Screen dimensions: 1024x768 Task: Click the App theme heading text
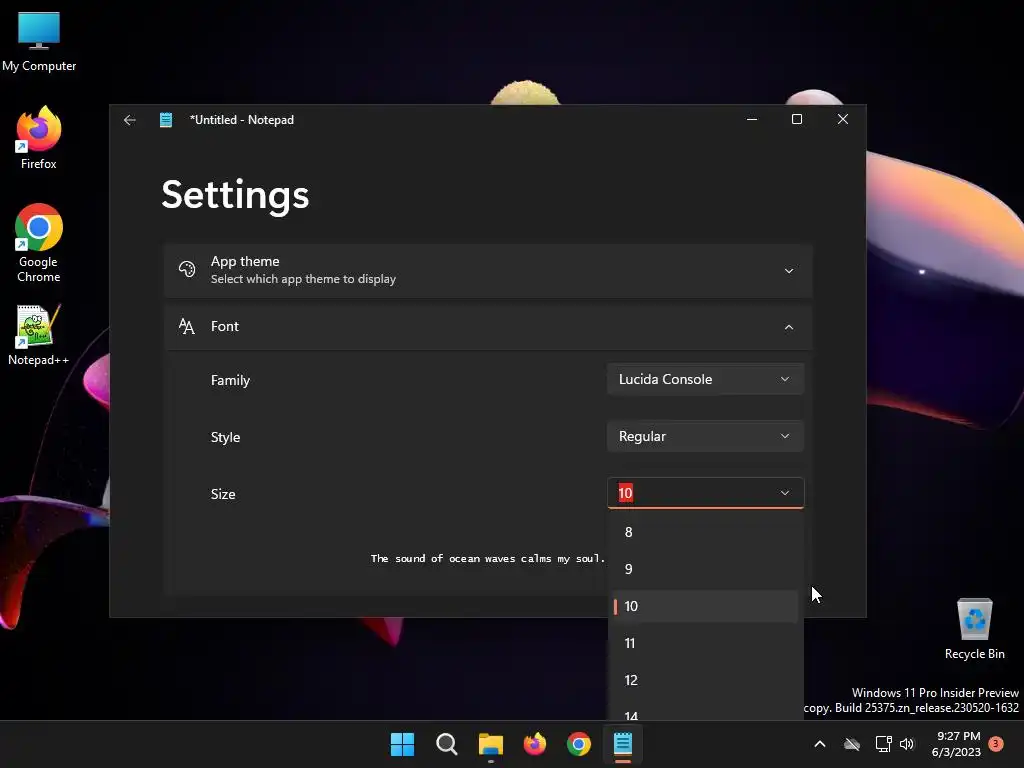(x=245, y=261)
